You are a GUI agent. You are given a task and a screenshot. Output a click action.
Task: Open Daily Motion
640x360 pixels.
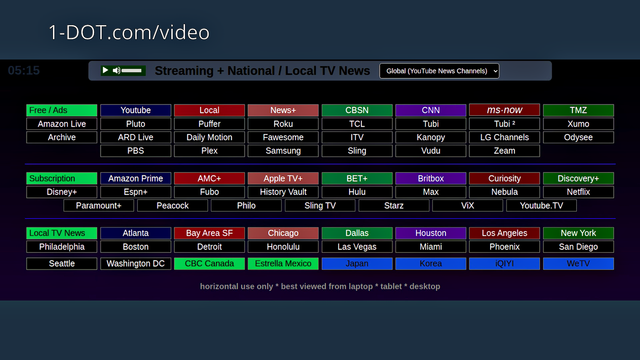[x=209, y=137]
